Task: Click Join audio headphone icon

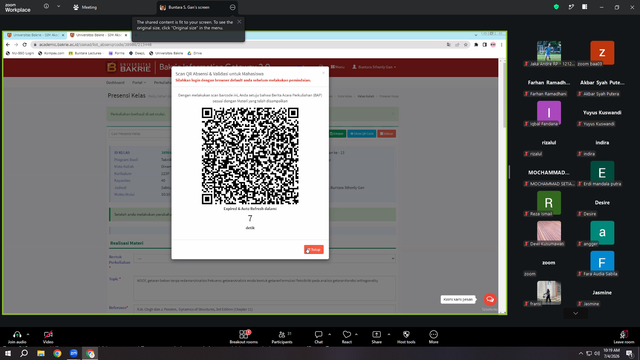Action: click(17, 337)
